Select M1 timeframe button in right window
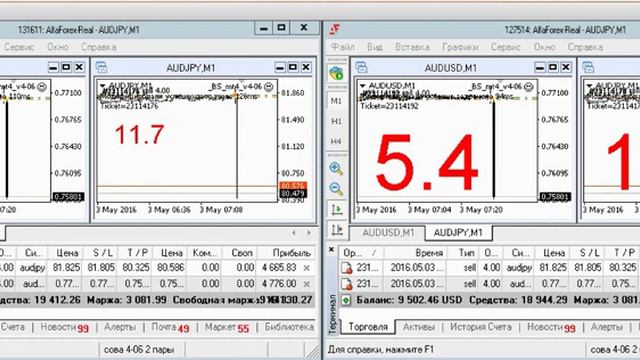Viewport: 640px width, 360px height. [x=336, y=101]
